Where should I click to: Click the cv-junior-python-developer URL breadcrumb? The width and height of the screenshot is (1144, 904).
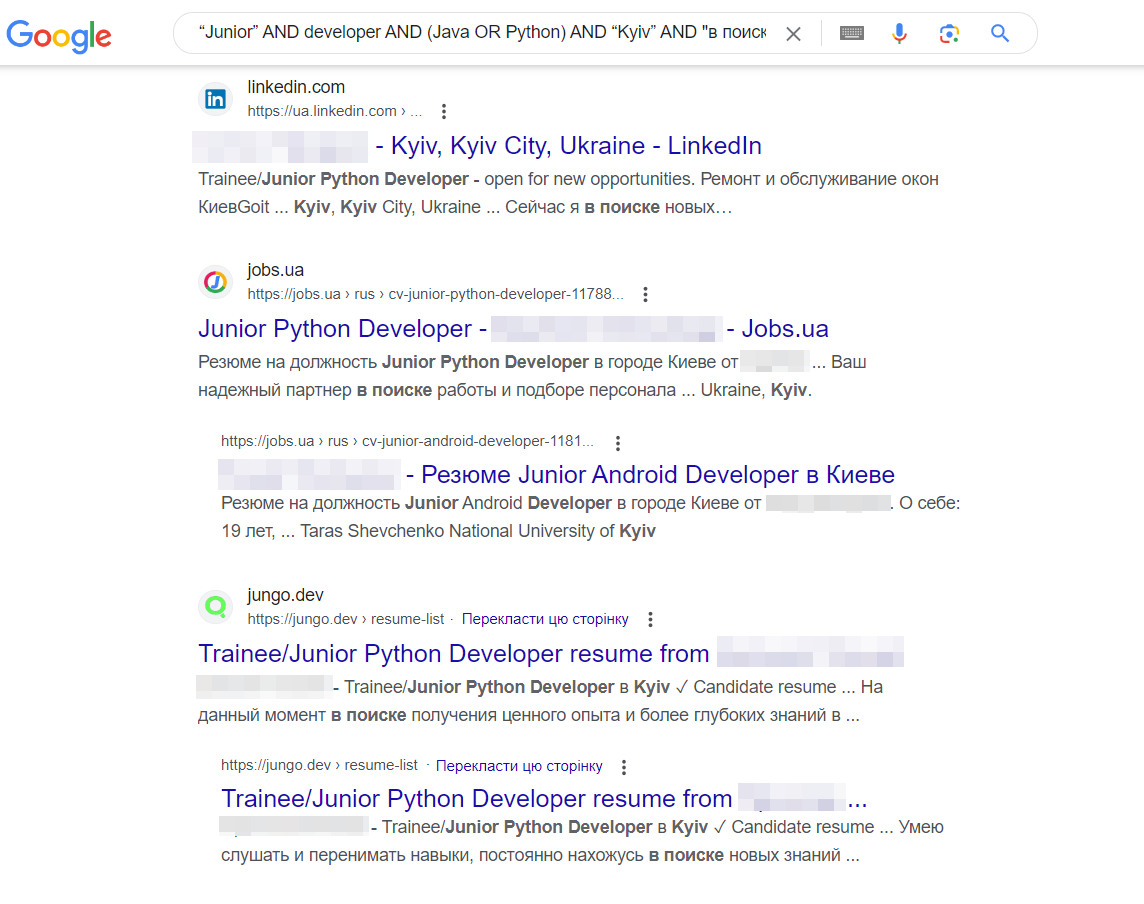point(436,294)
